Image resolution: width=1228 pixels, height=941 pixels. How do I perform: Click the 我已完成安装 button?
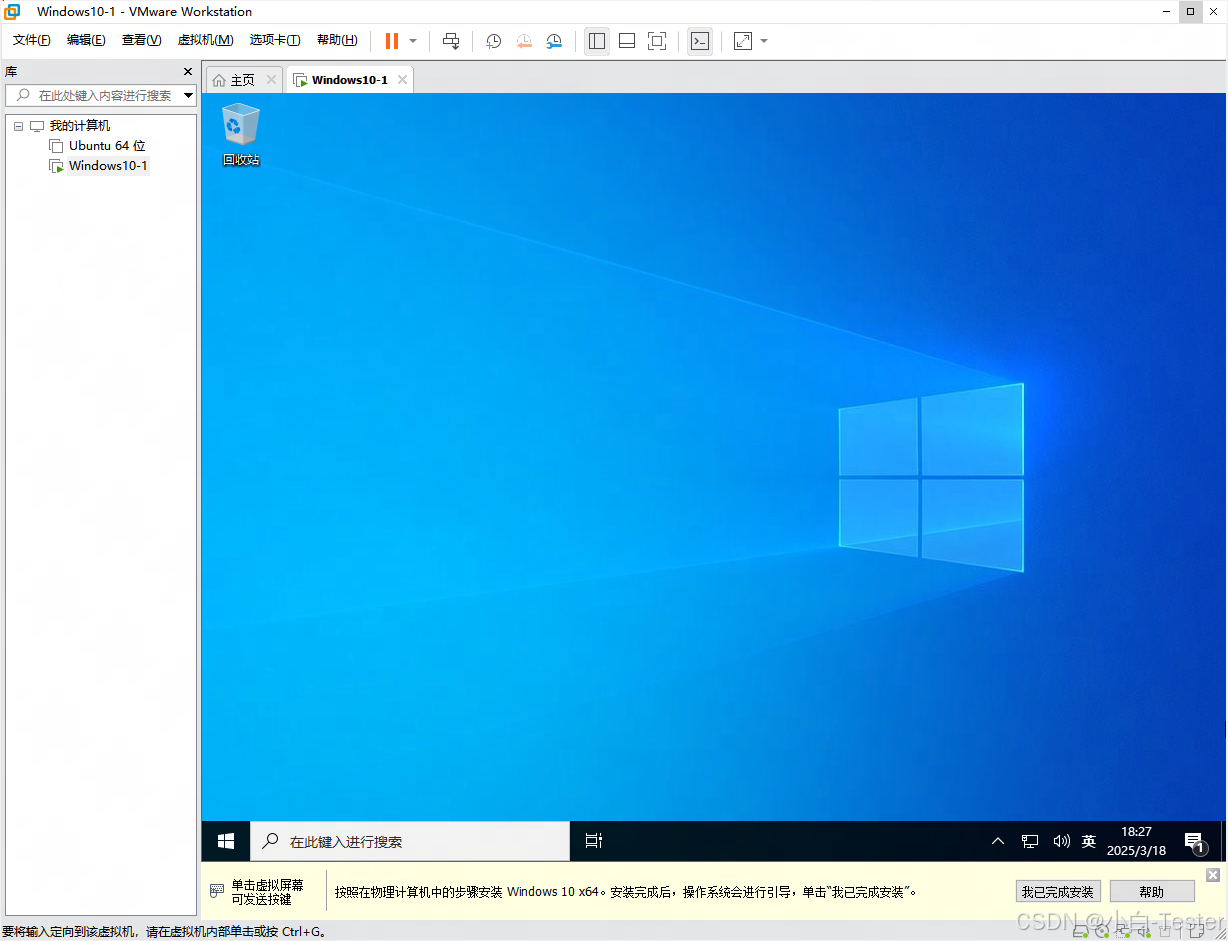coord(1057,892)
